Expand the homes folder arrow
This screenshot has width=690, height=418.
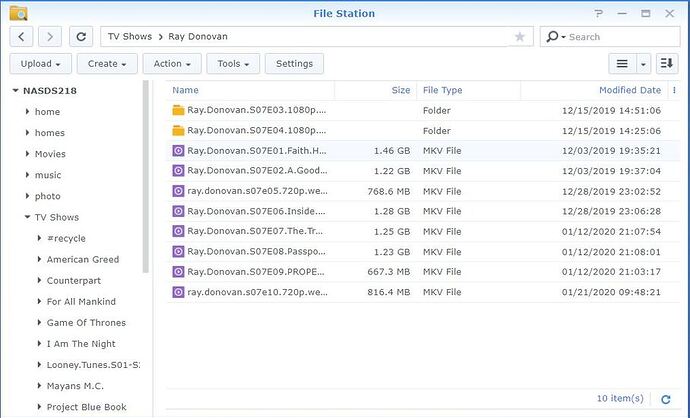tap(27, 132)
